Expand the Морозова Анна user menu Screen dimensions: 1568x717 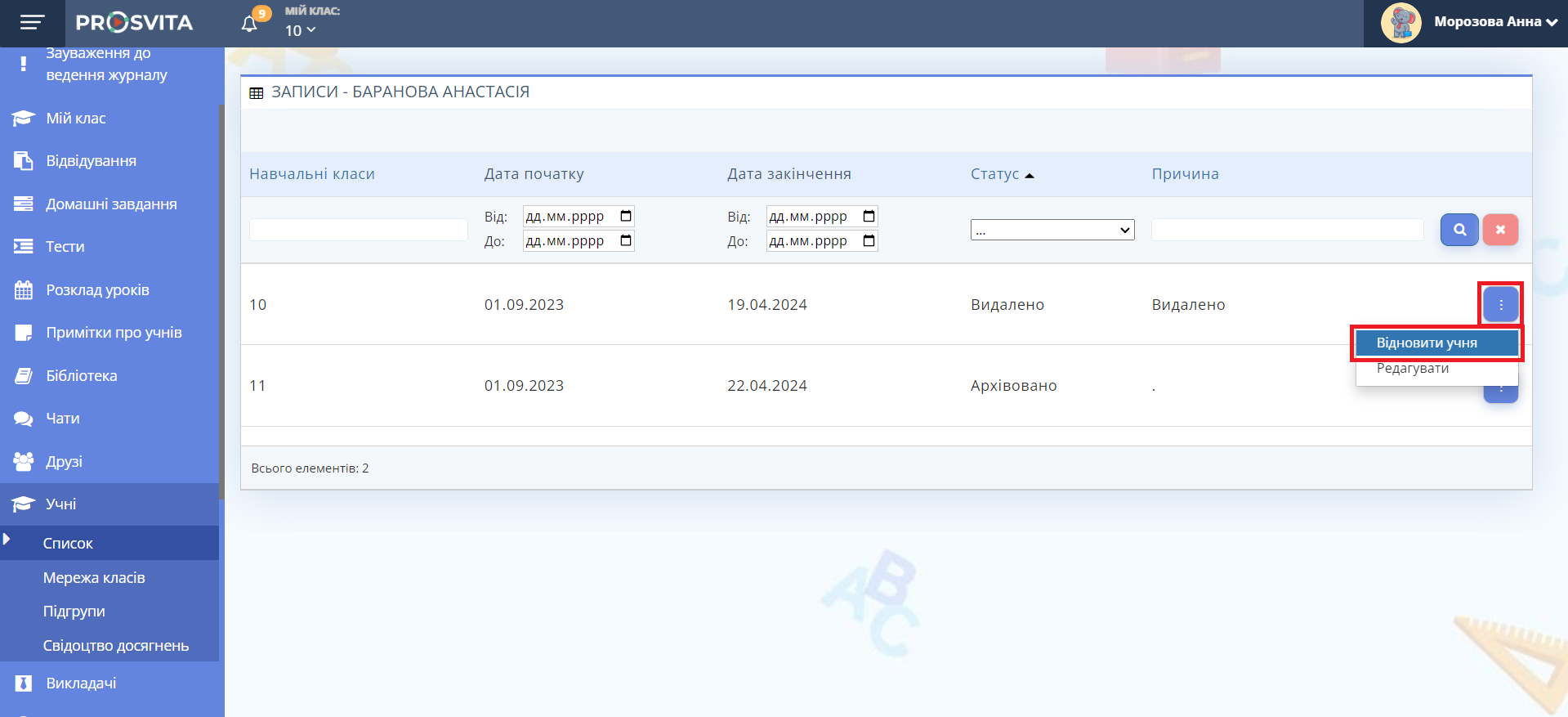tap(1495, 22)
